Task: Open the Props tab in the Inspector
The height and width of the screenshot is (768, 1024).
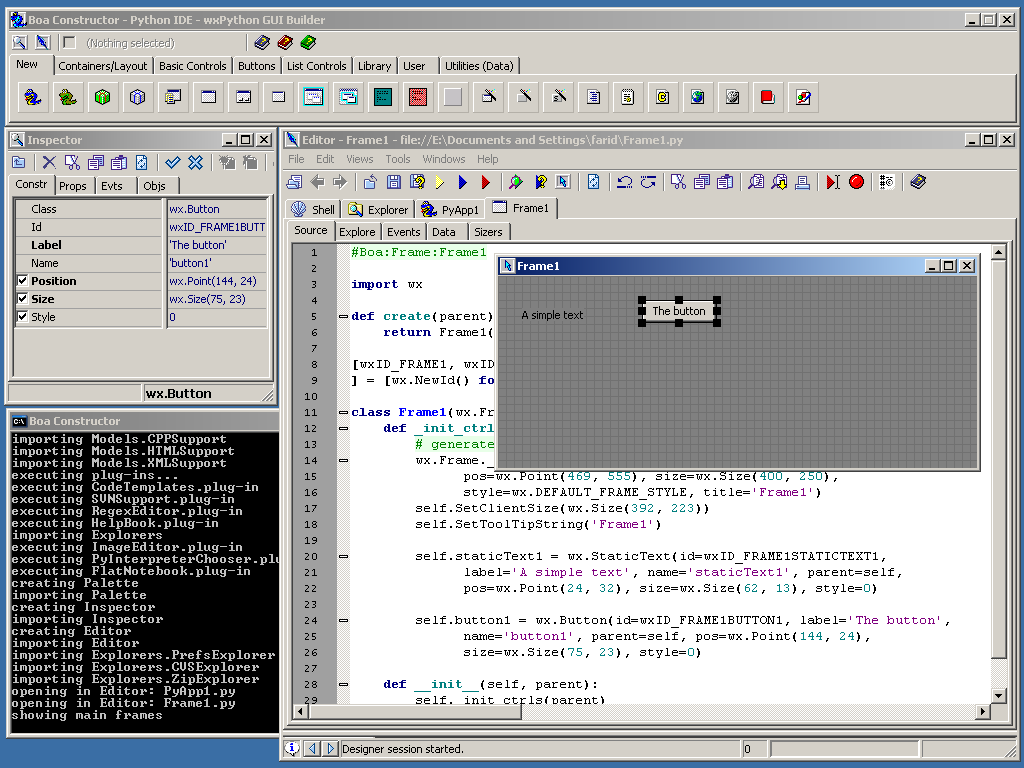Action: [x=72, y=186]
